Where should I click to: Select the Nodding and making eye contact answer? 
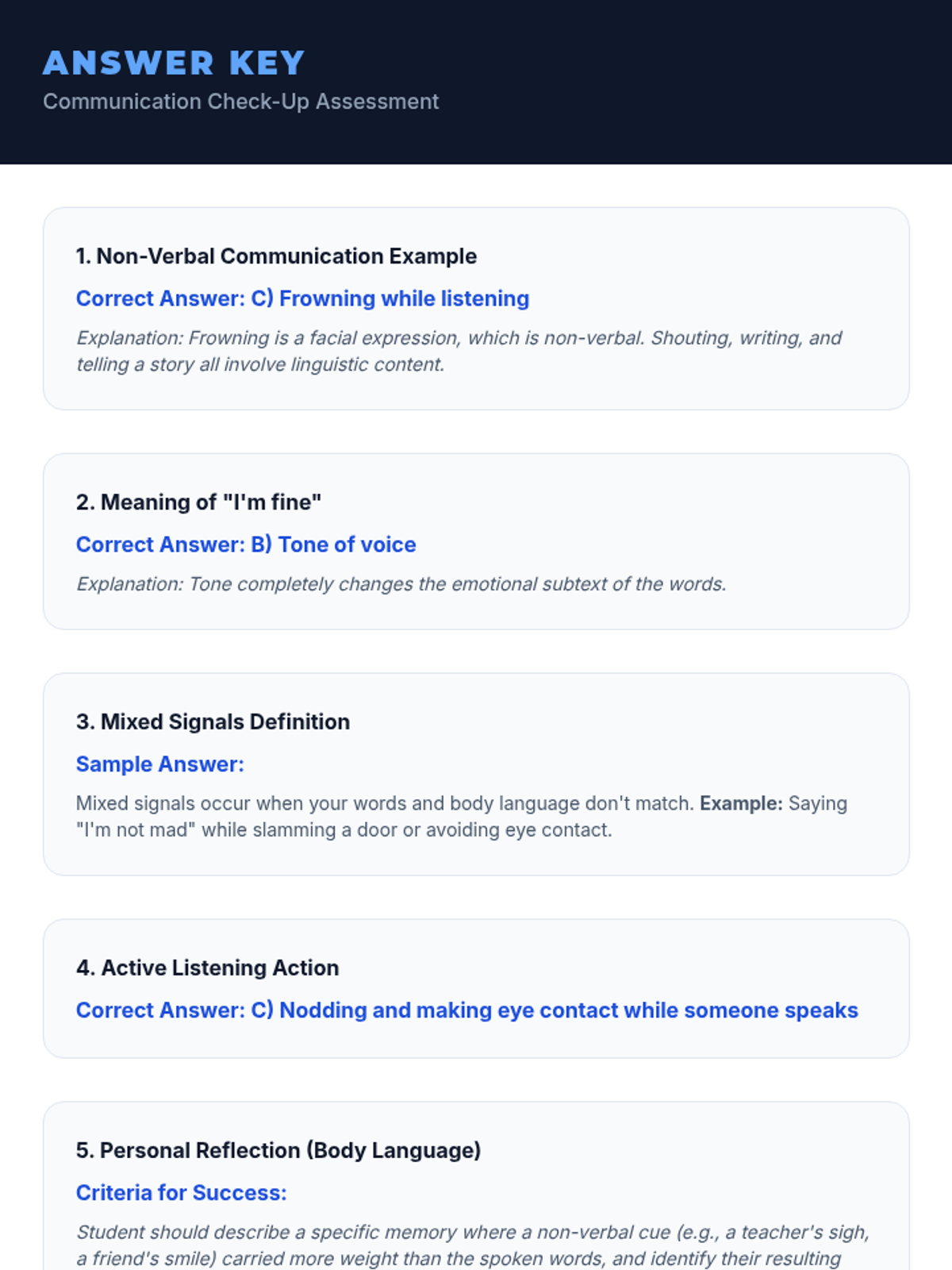pyautogui.click(x=466, y=1010)
